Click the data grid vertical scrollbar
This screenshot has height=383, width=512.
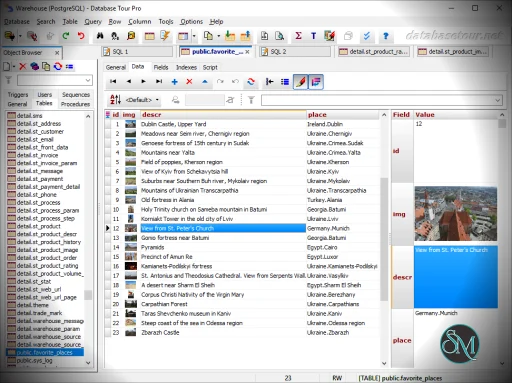384,238
